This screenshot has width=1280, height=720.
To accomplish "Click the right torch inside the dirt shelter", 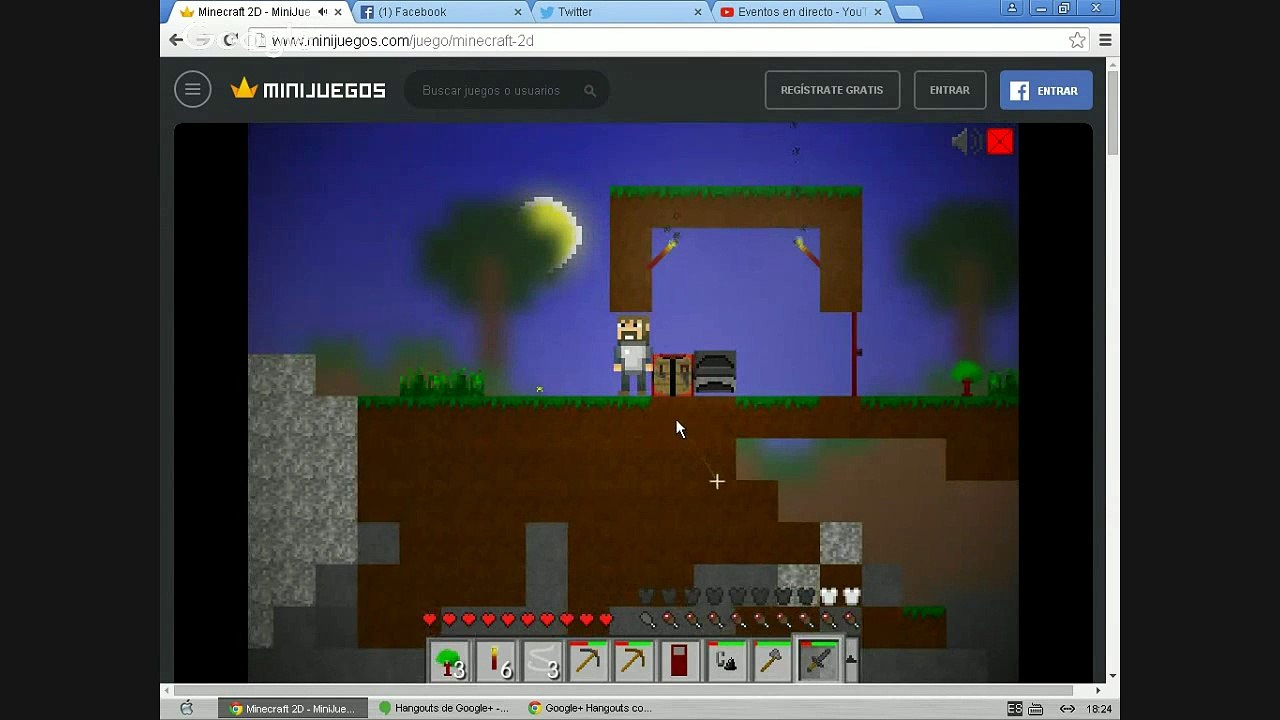I will (x=808, y=252).
